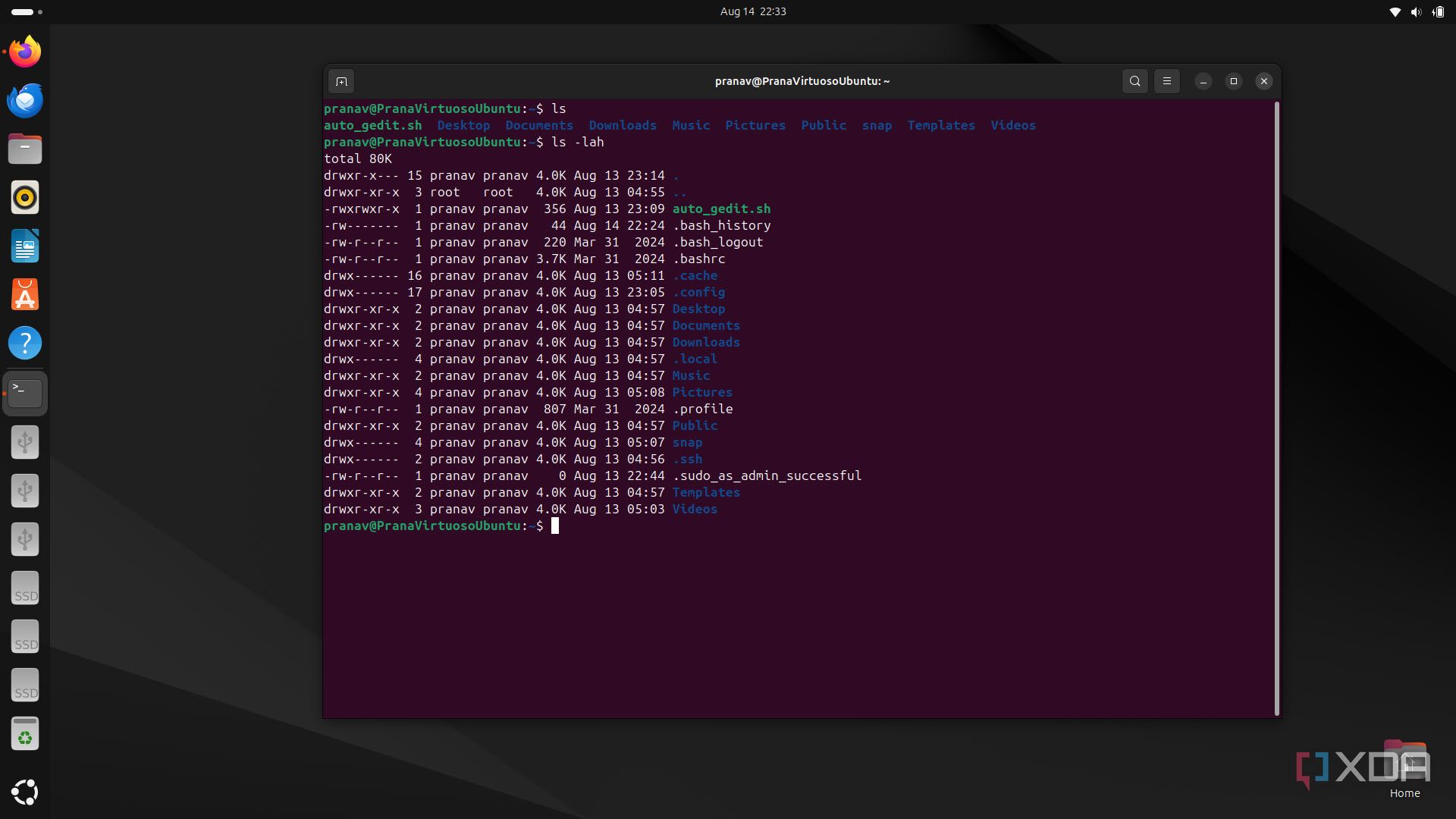Image resolution: width=1456 pixels, height=819 pixels.
Task: Open the clock and calendar menu
Action: pos(752,11)
